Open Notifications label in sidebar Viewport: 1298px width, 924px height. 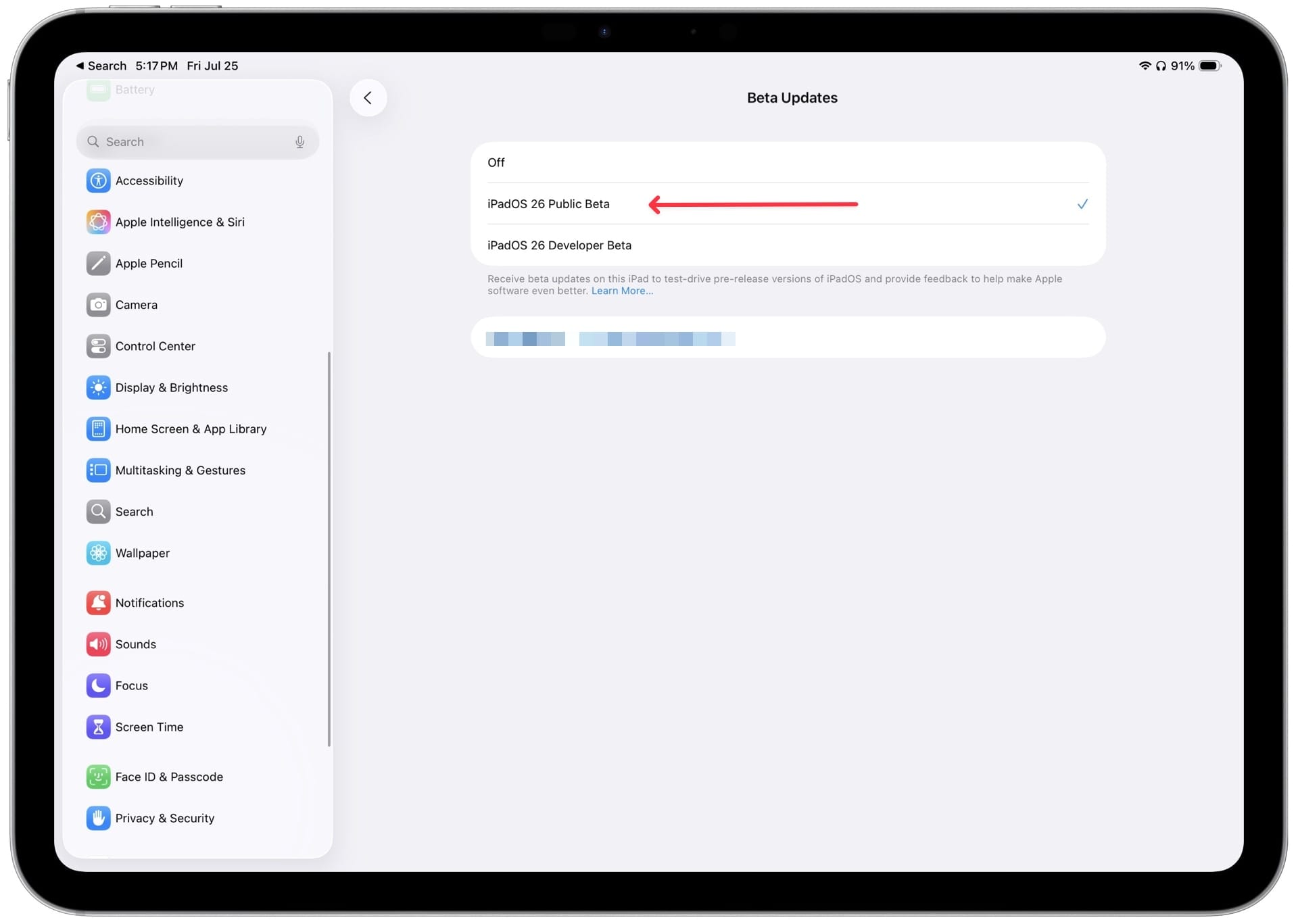click(x=149, y=602)
